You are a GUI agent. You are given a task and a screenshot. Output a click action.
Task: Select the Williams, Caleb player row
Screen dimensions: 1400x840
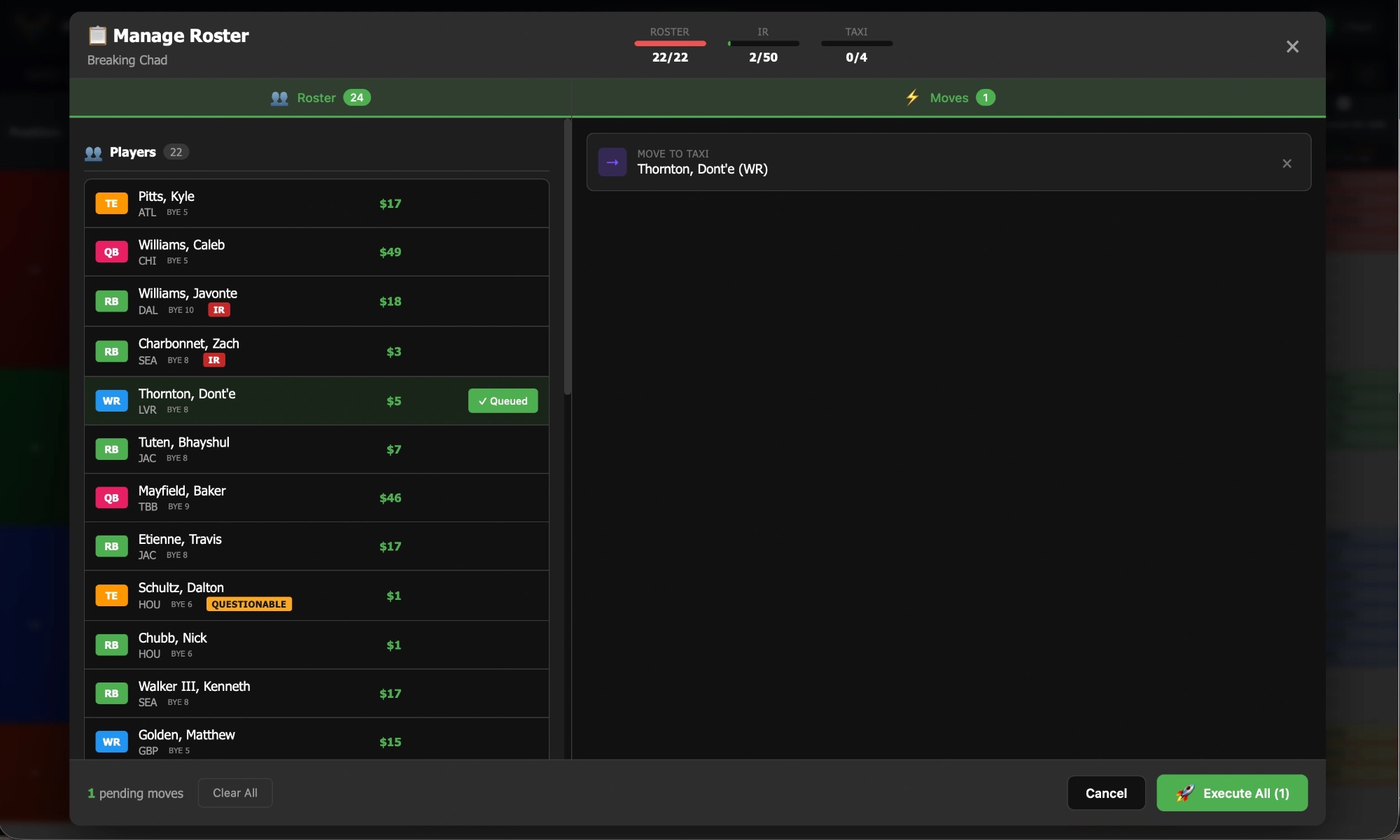click(x=315, y=252)
